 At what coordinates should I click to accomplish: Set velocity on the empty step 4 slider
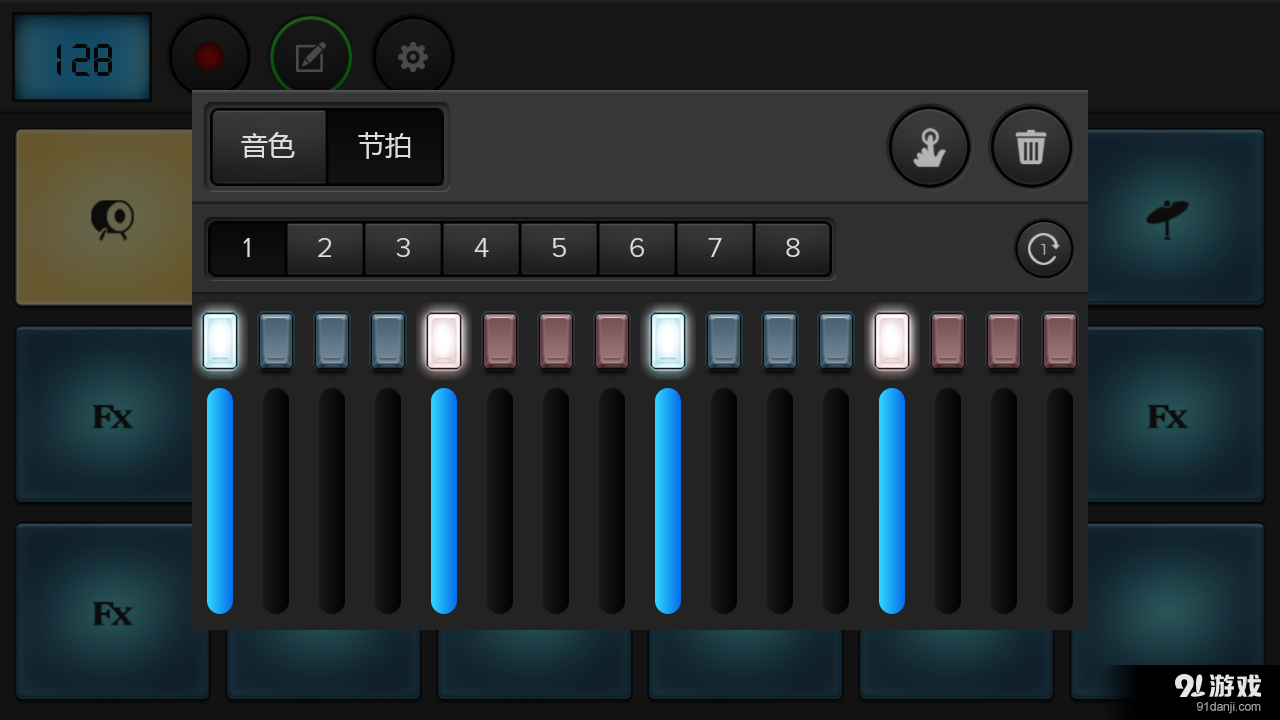388,501
